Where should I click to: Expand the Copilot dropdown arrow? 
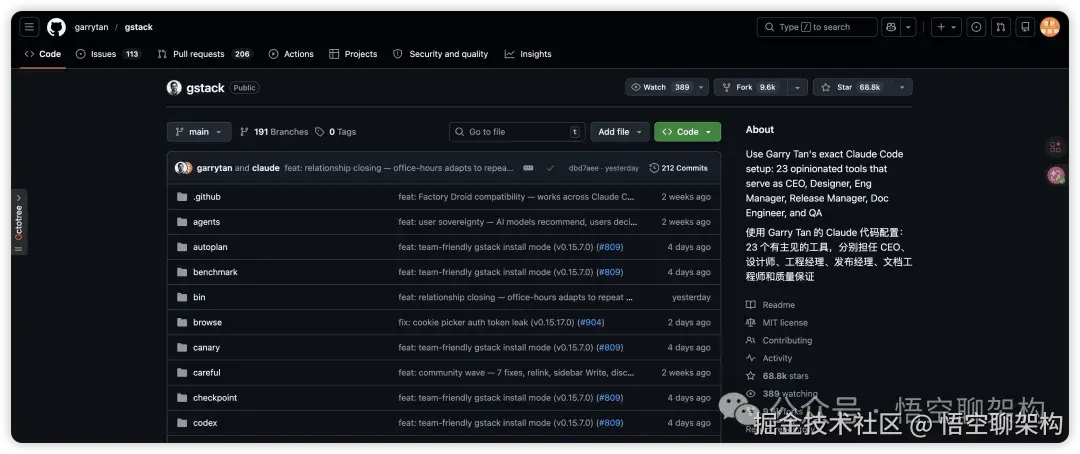[908, 27]
